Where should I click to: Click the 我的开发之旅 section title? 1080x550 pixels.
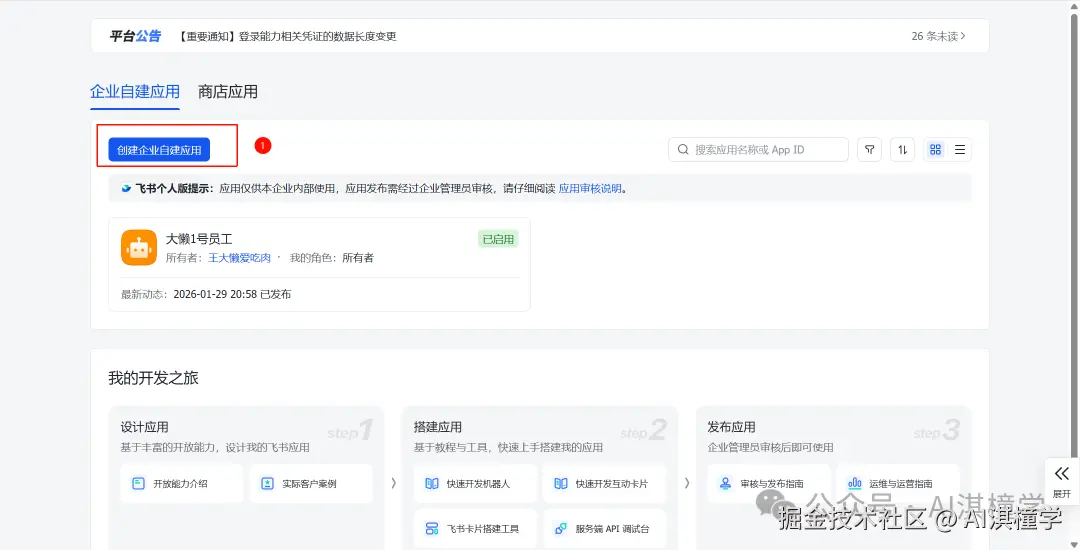154,378
